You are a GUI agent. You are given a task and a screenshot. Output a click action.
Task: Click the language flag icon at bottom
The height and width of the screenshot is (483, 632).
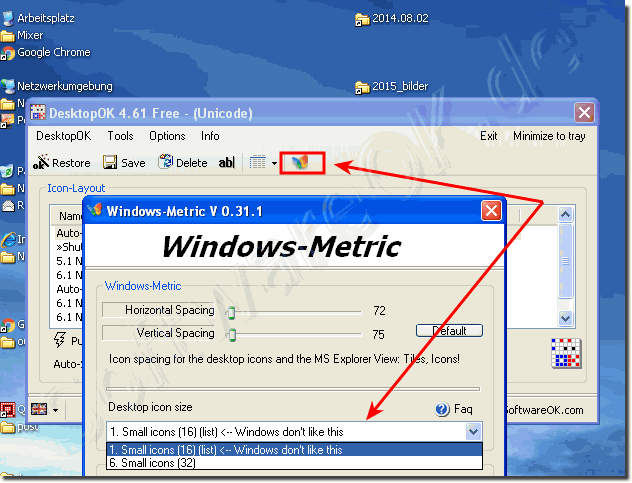pyautogui.click(x=39, y=409)
